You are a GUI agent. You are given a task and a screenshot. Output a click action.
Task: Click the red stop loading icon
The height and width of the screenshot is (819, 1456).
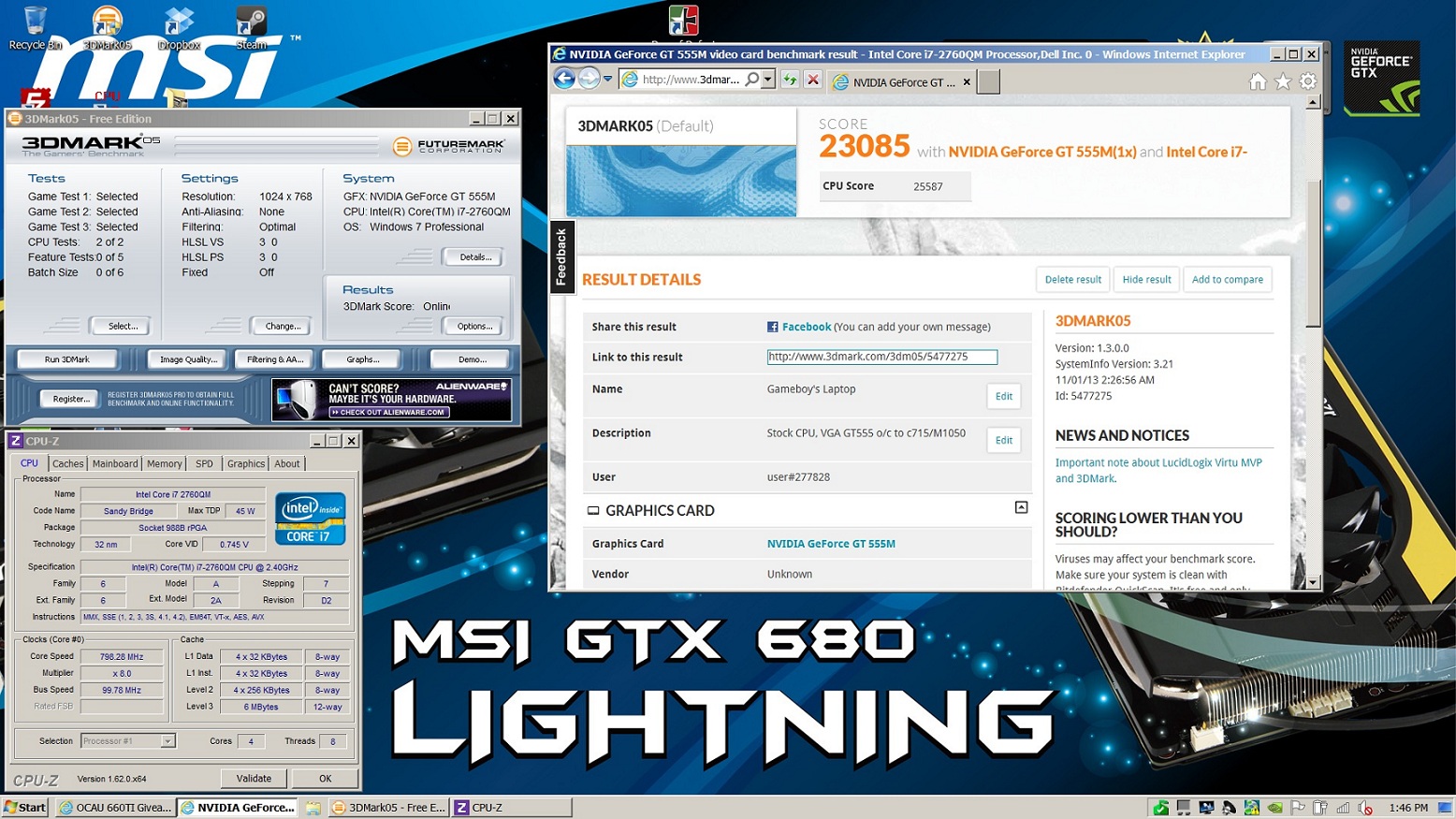[x=813, y=80]
